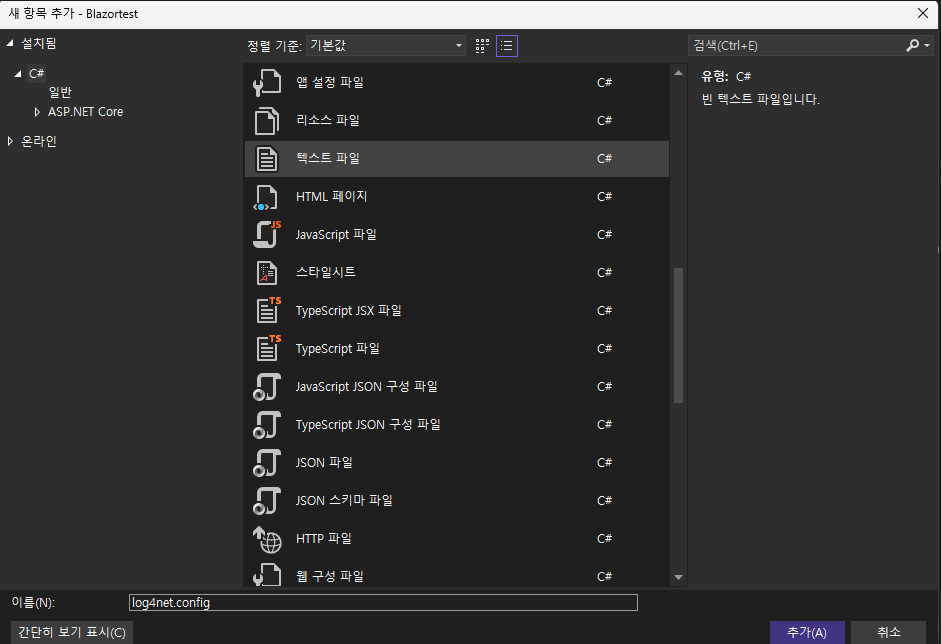Viewport: 941px width, 644px height.
Task: Select the TypeScript JSX 파일 template name
Action: coord(349,310)
